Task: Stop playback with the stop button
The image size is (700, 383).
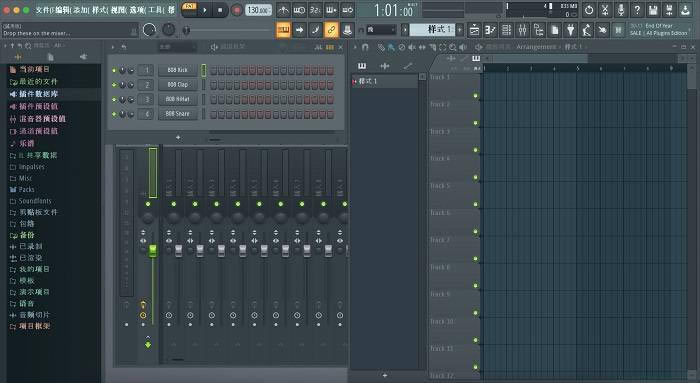Action: [220, 10]
